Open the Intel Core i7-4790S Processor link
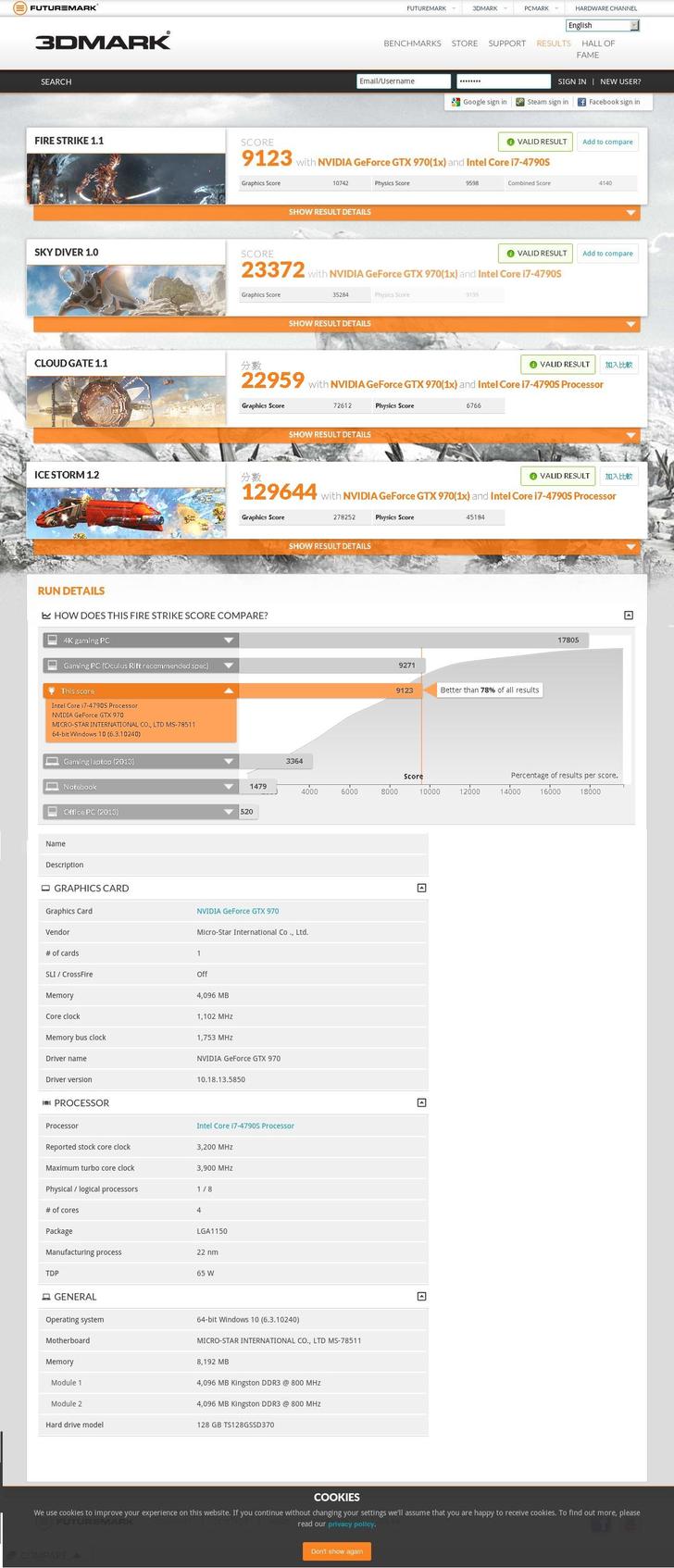The height and width of the screenshot is (1568, 674). [x=245, y=1126]
